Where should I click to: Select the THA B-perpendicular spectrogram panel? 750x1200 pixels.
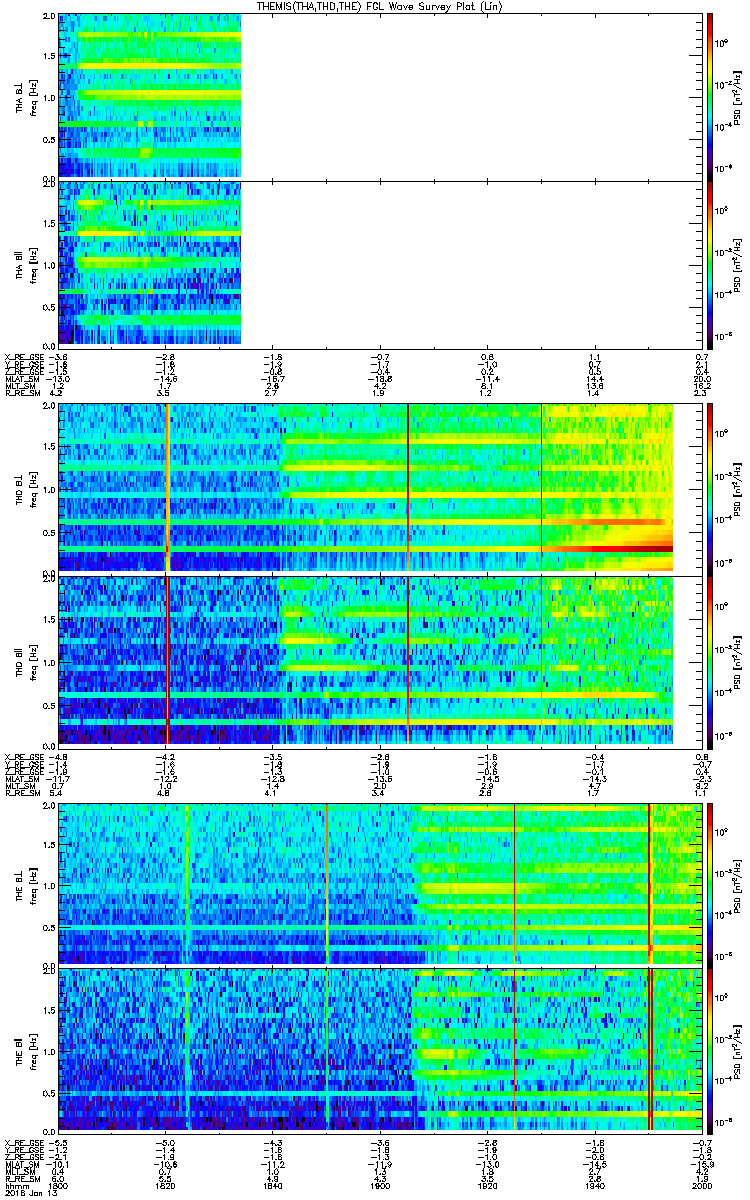380,96
